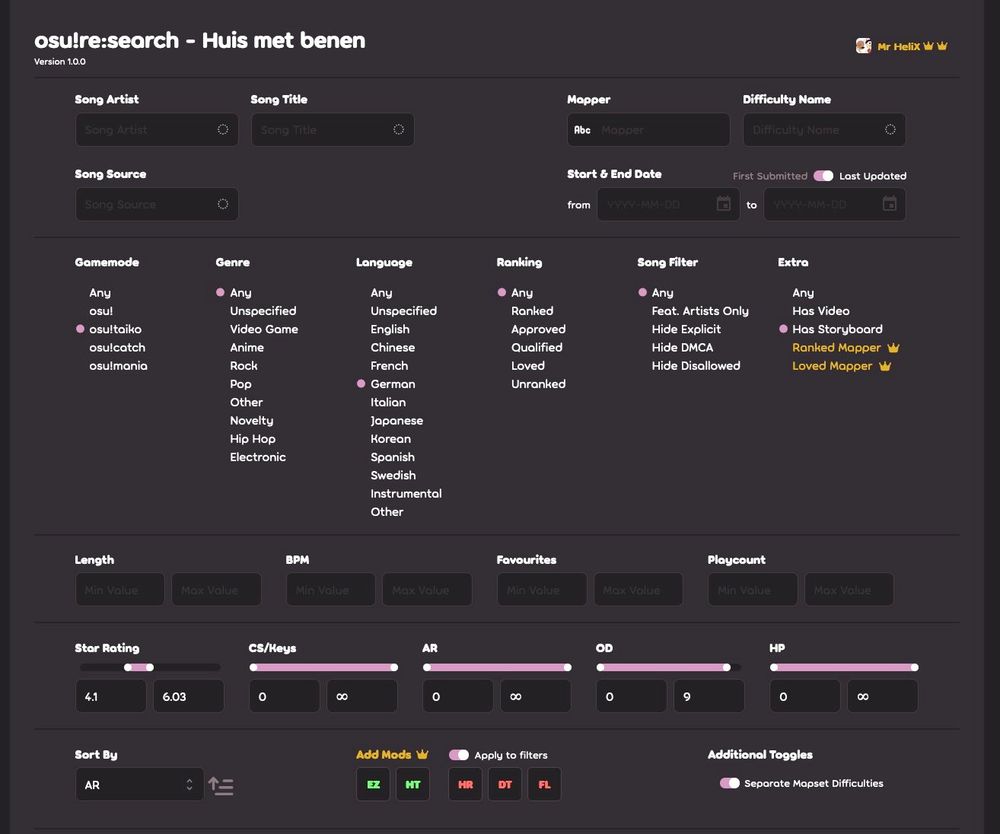Select Japanese language
The height and width of the screenshot is (834, 1000).
(397, 421)
